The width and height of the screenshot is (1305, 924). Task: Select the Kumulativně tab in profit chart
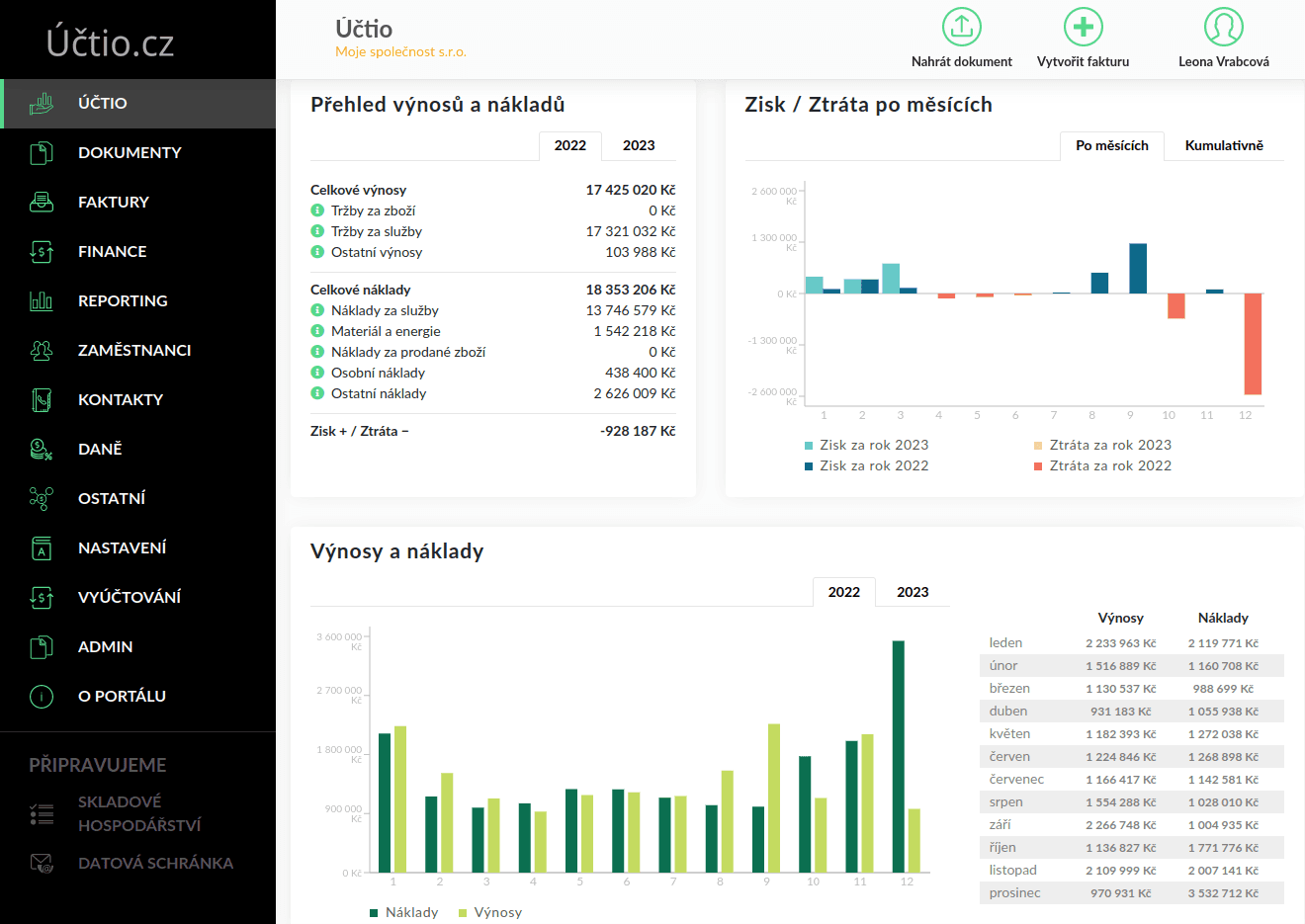[x=1224, y=145]
